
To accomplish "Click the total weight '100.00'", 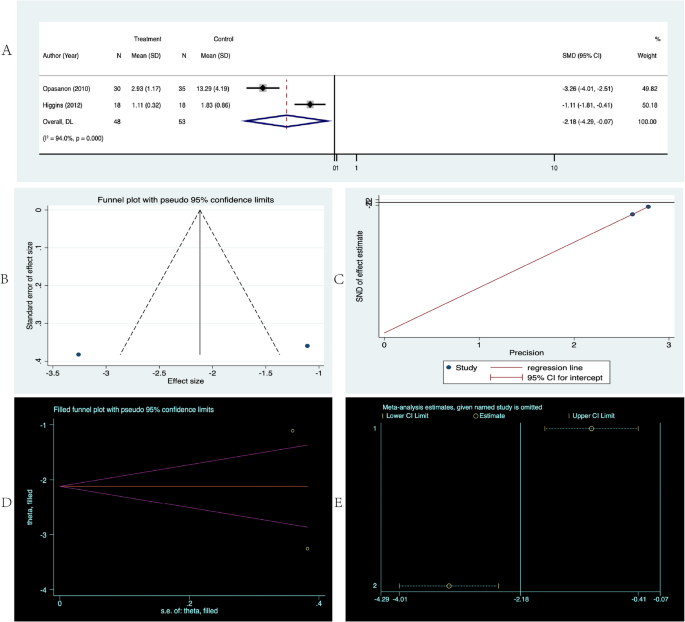I will (x=647, y=122).
